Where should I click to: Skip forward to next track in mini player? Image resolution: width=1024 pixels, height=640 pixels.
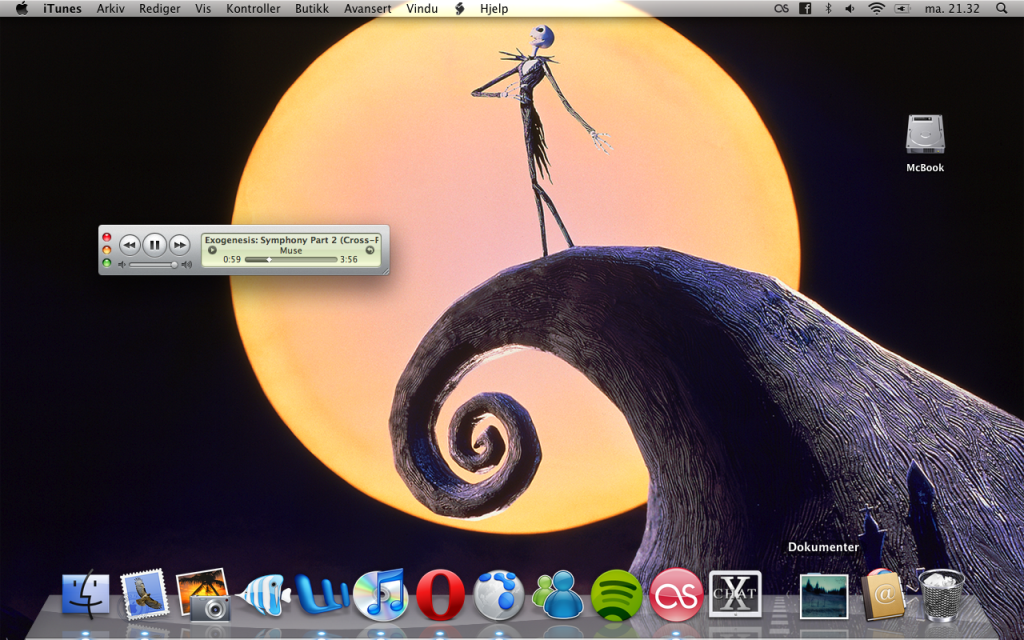tap(179, 245)
